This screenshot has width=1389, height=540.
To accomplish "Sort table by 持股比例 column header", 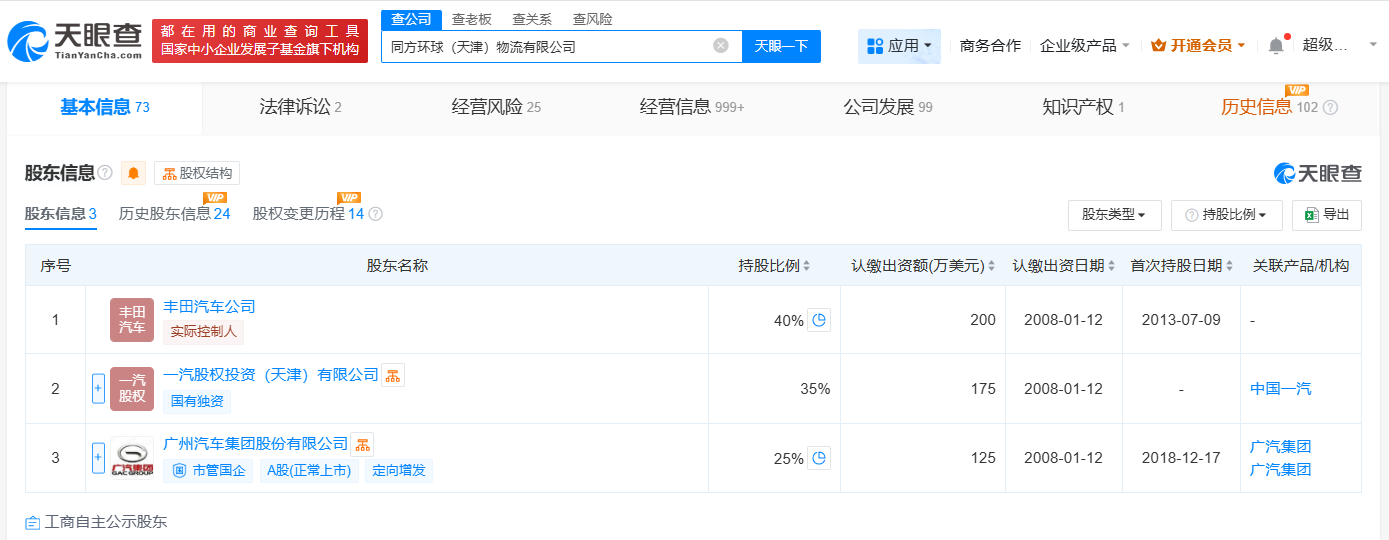I will (x=774, y=266).
